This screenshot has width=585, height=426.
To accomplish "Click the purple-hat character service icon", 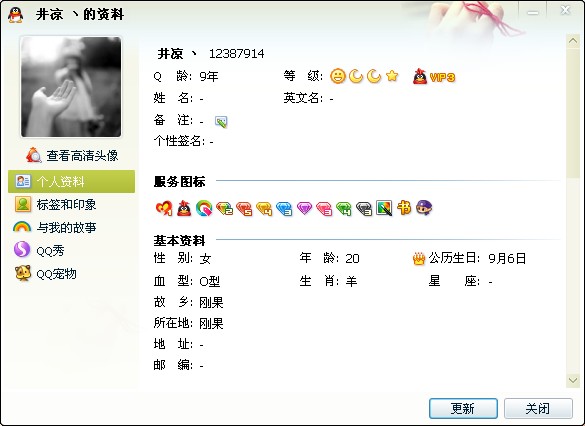I will (424, 208).
